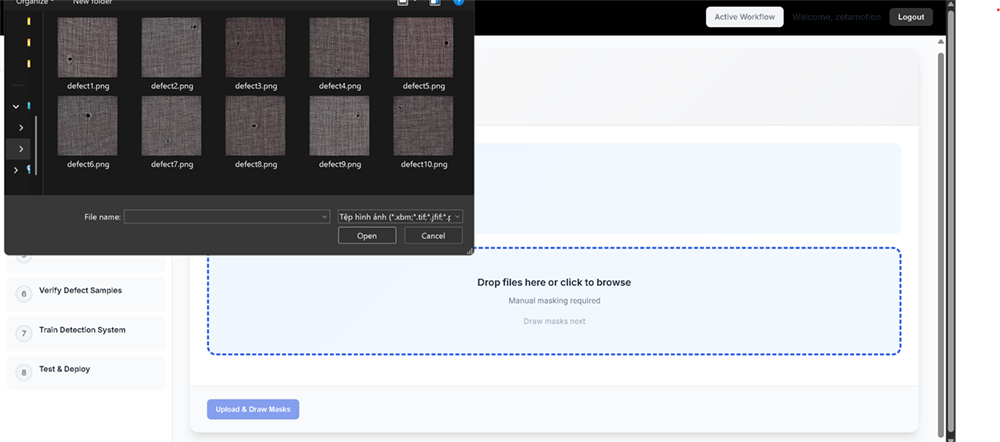Screen dimensions: 1000x442
Task: Select the defect1.png thumbnail
Action: coord(87,48)
